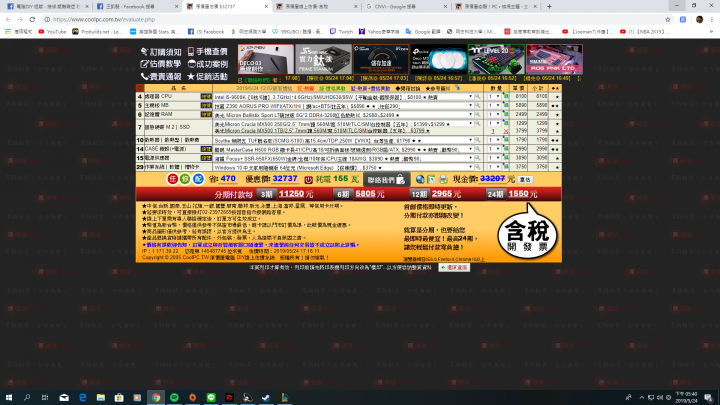Image resolution: width=720 pixels, height=405 pixels.
Task: Open the YouTube bookmark
Action: point(52,32)
